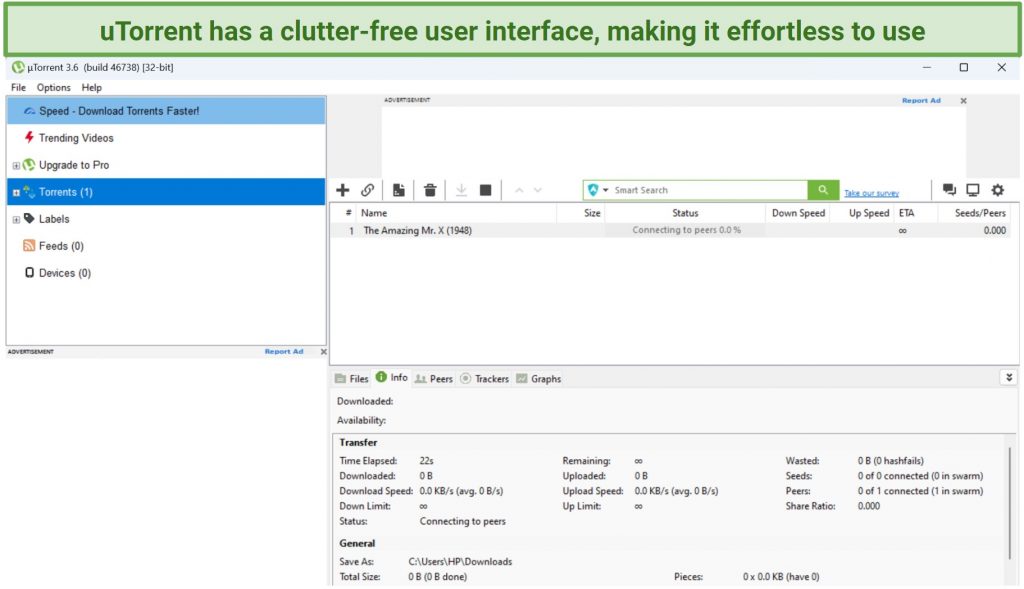The width and height of the screenshot is (1024, 589).
Task: Click the Add Torrent from URL link icon
Action: point(368,190)
